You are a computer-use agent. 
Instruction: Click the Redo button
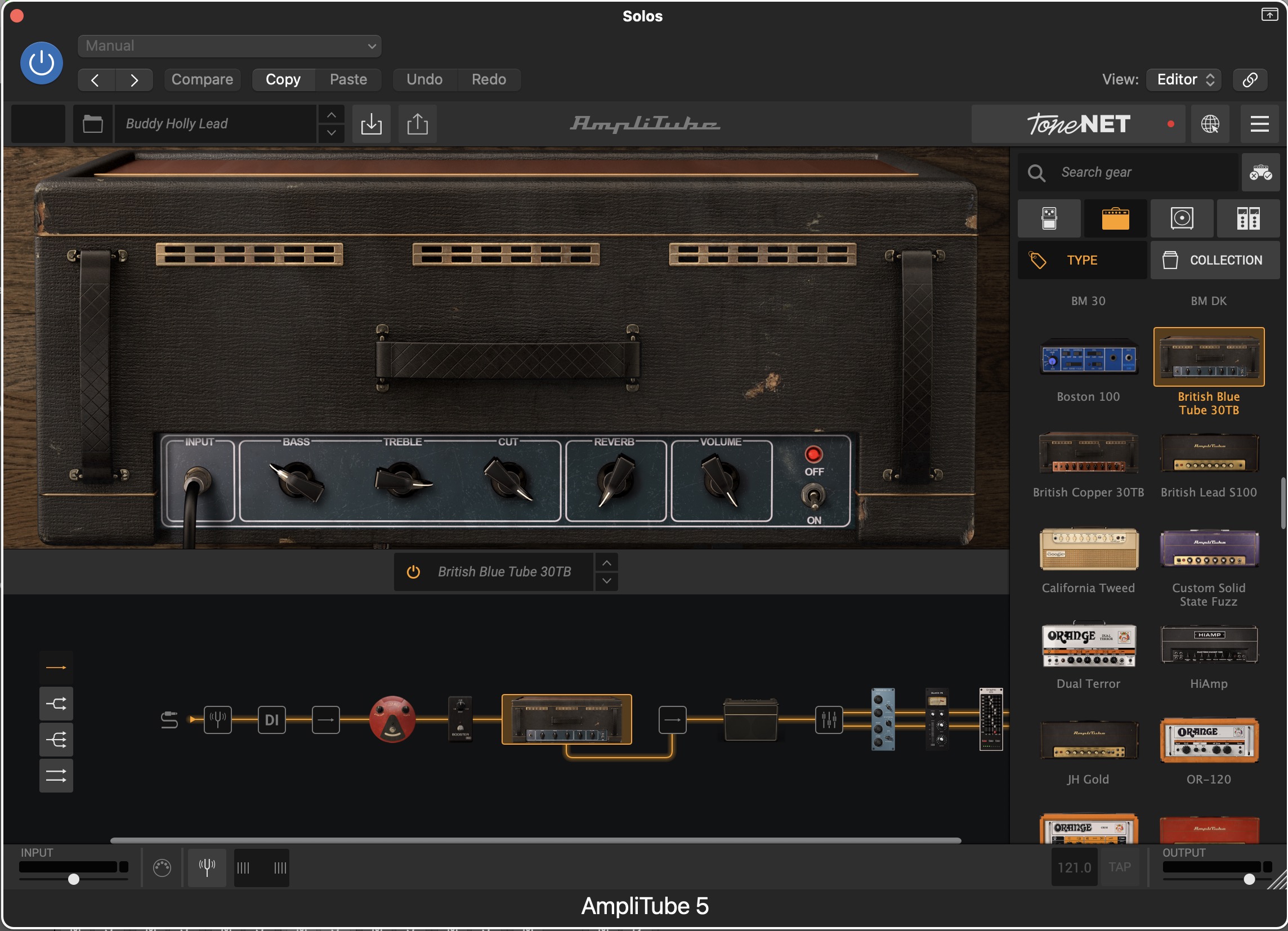coord(489,79)
